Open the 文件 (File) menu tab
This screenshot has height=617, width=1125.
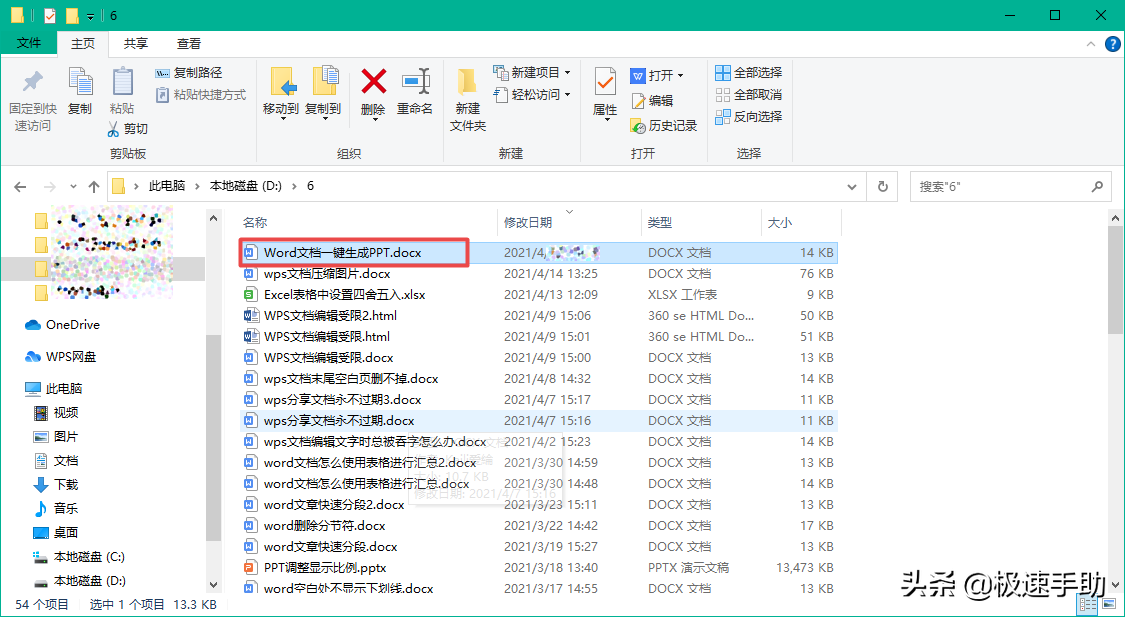29,43
